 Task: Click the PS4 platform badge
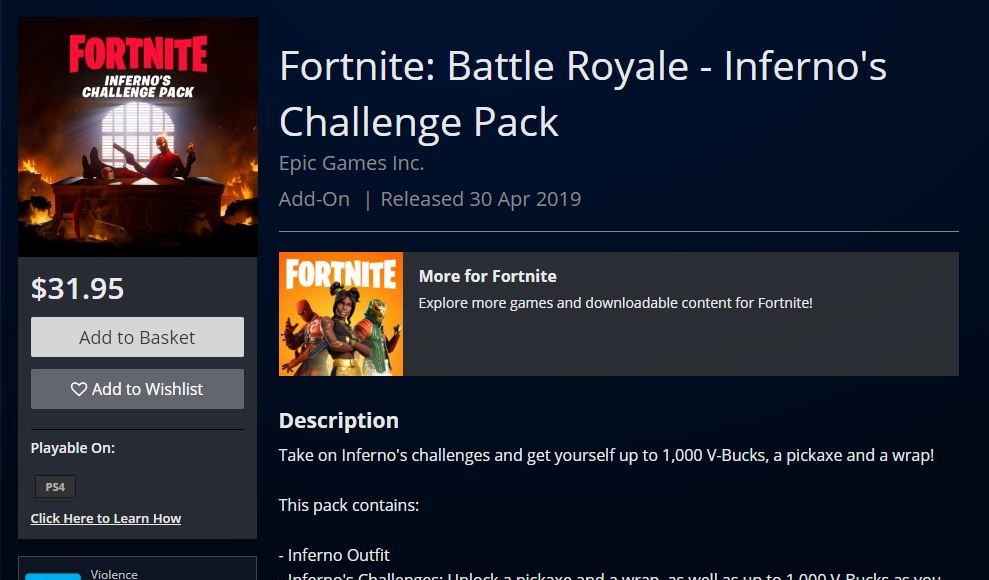[x=55, y=487]
